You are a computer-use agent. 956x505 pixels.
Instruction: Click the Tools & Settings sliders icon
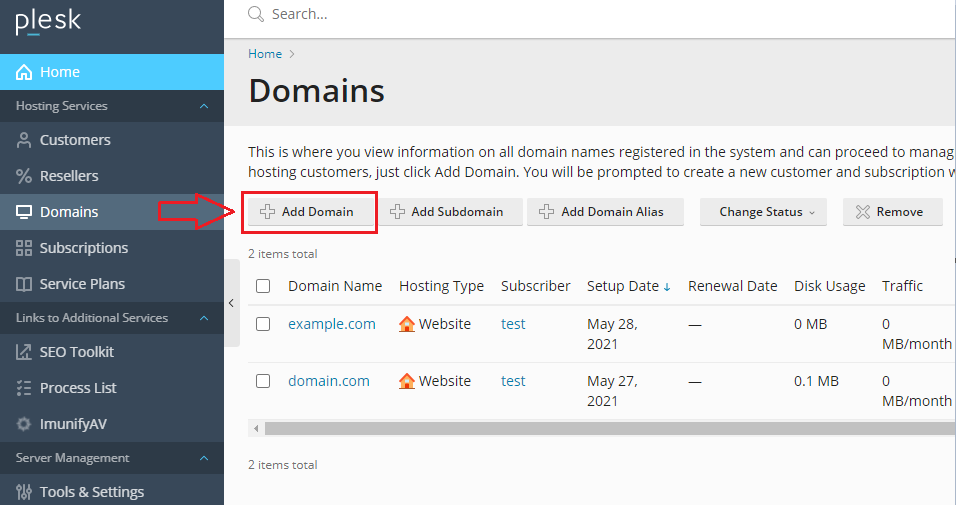24,492
